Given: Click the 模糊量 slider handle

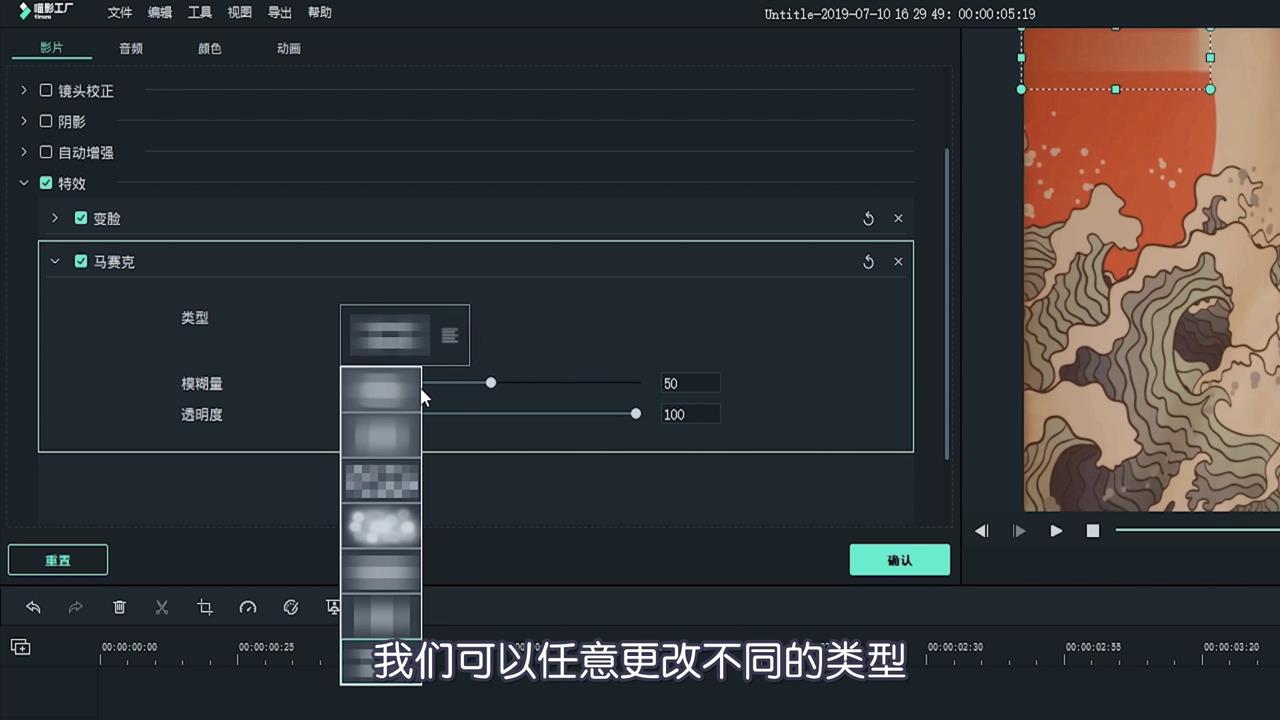Looking at the screenshot, I should (491, 383).
